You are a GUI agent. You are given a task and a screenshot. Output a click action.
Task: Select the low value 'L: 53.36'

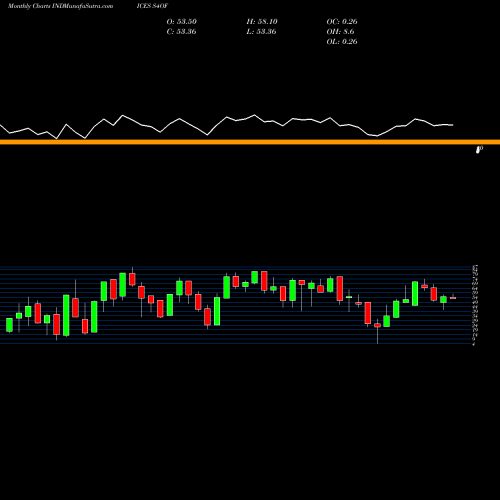(261, 32)
